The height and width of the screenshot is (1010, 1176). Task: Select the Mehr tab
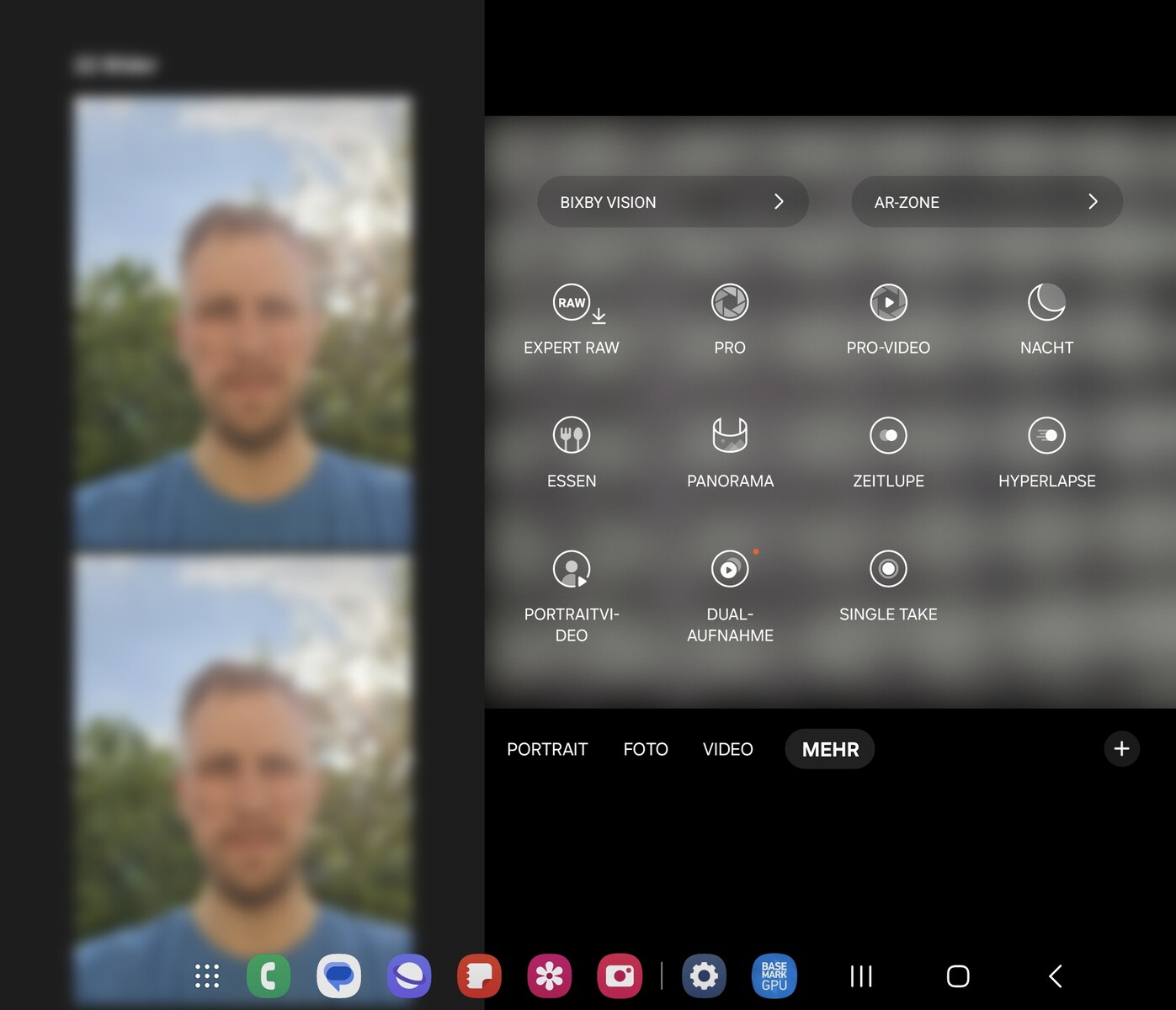click(830, 749)
